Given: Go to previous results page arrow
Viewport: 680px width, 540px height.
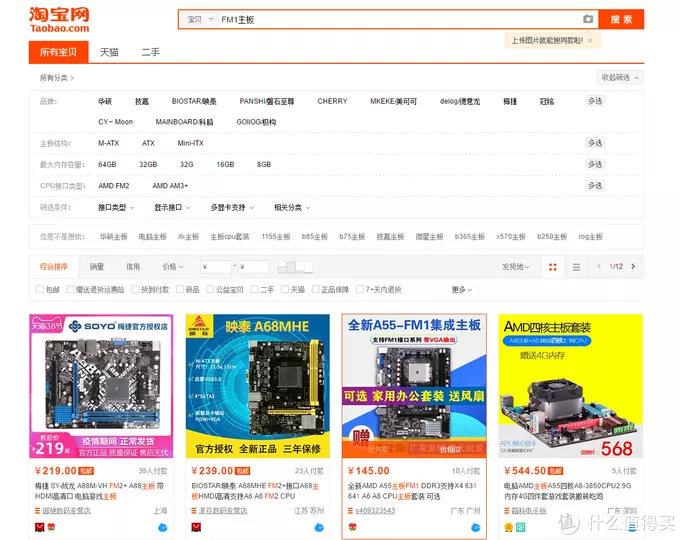Looking at the screenshot, I should click(599, 266).
